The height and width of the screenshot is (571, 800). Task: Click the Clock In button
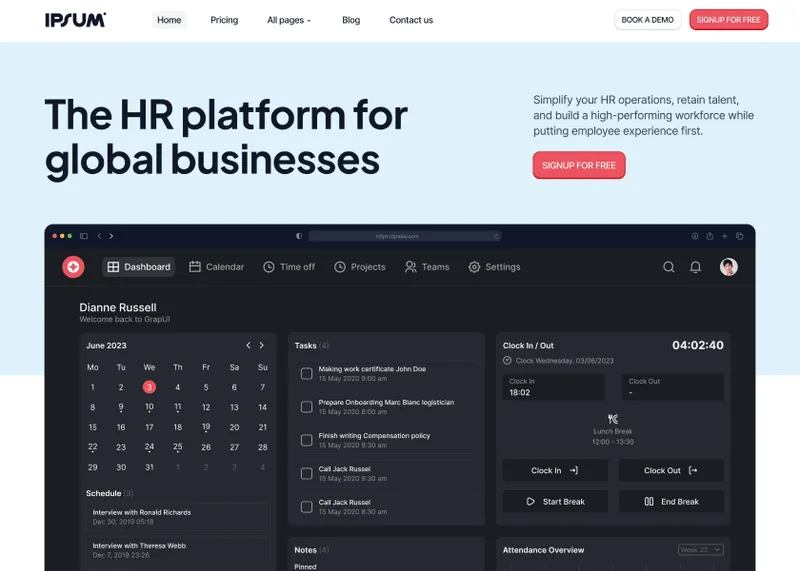[x=555, y=470]
